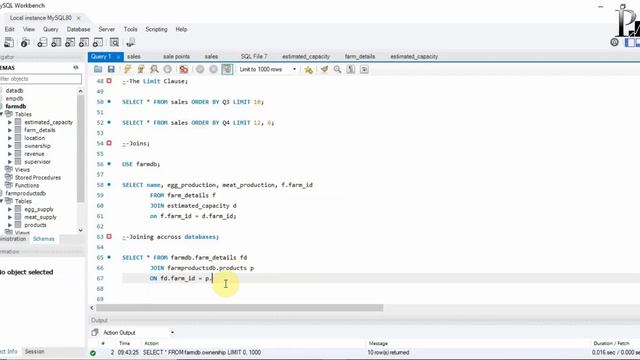This screenshot has width=640, height=360.
Task: Expand the products table node
Action: point(10,225)
